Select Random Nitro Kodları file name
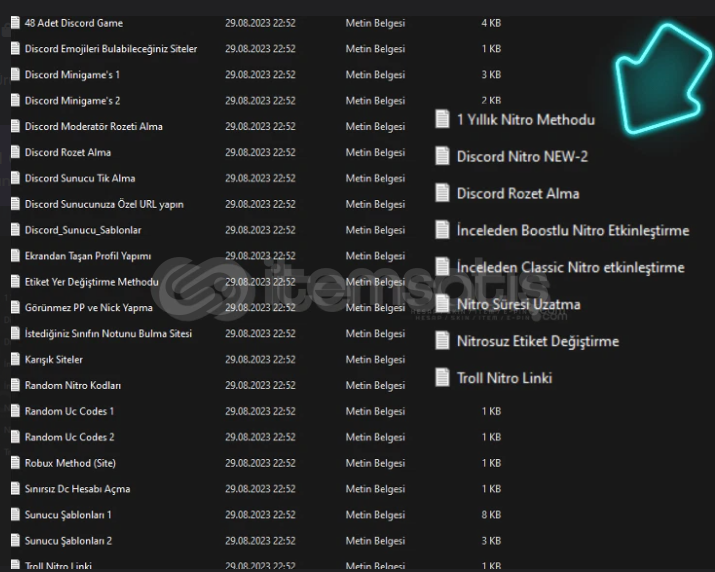Image resolution: width=715 pixels, height=572 pixels. coord(73,385)
